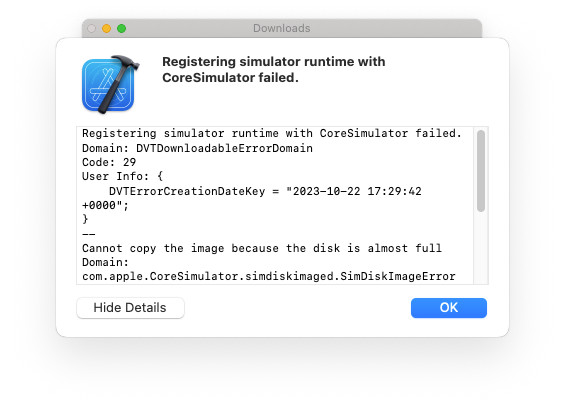The height and width of the screenshot is (411, 565).
Task: Click the User Info: { line
Action: 123,176
